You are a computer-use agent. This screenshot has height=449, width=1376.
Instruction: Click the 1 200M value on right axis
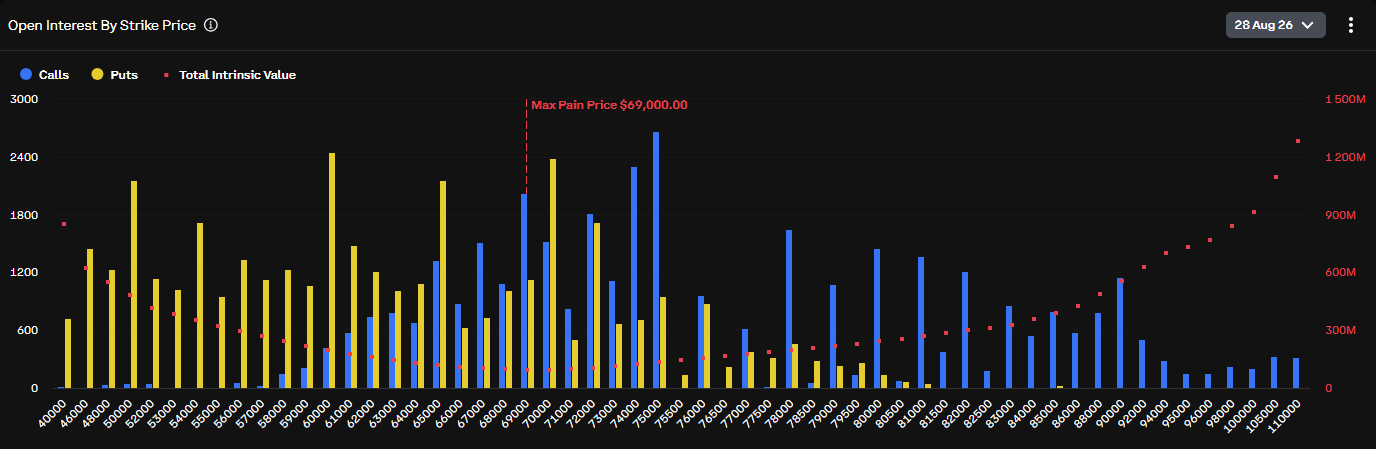[x=1344, y=158]
